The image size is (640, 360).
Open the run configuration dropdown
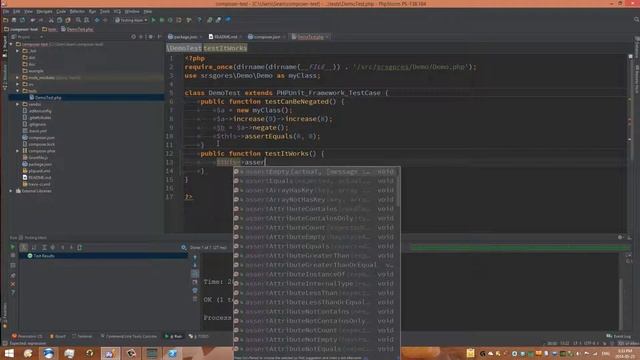131,20
